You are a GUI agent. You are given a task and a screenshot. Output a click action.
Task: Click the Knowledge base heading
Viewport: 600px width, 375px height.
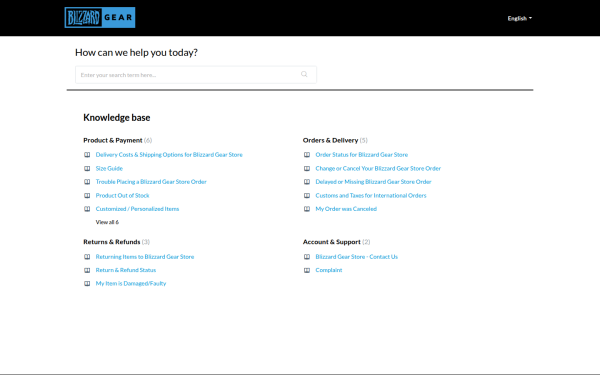point(117,117)
